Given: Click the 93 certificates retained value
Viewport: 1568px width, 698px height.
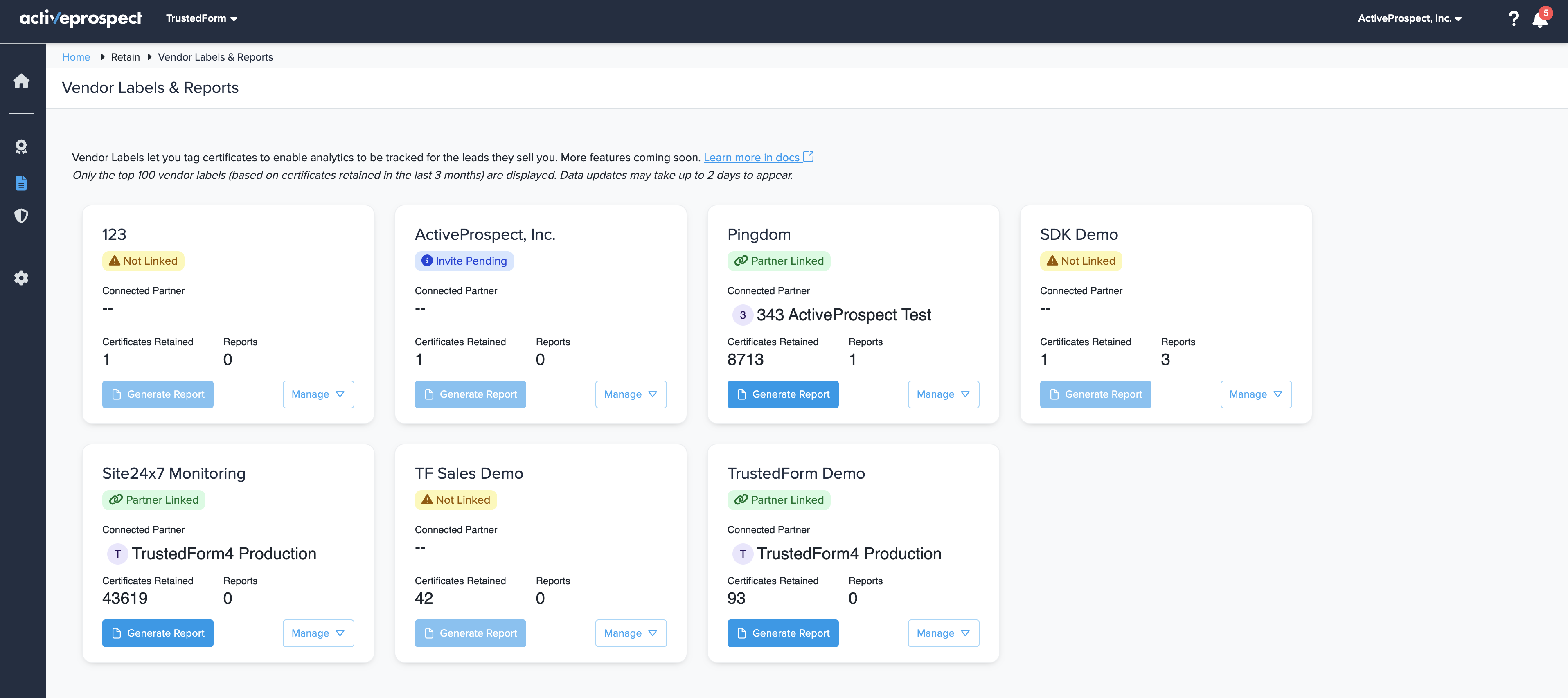Looking at the screenshot, I should (x=737, y=599).
